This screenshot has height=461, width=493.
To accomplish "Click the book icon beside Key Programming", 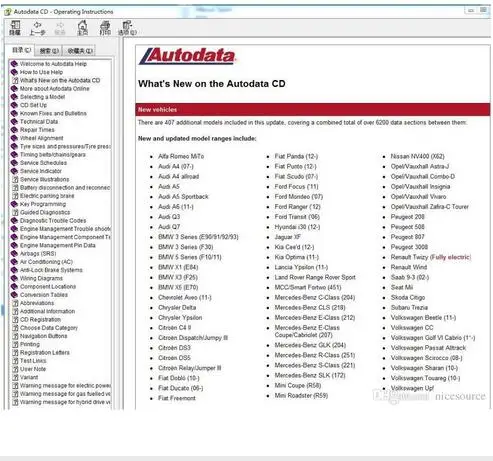I will pos(14,204).
